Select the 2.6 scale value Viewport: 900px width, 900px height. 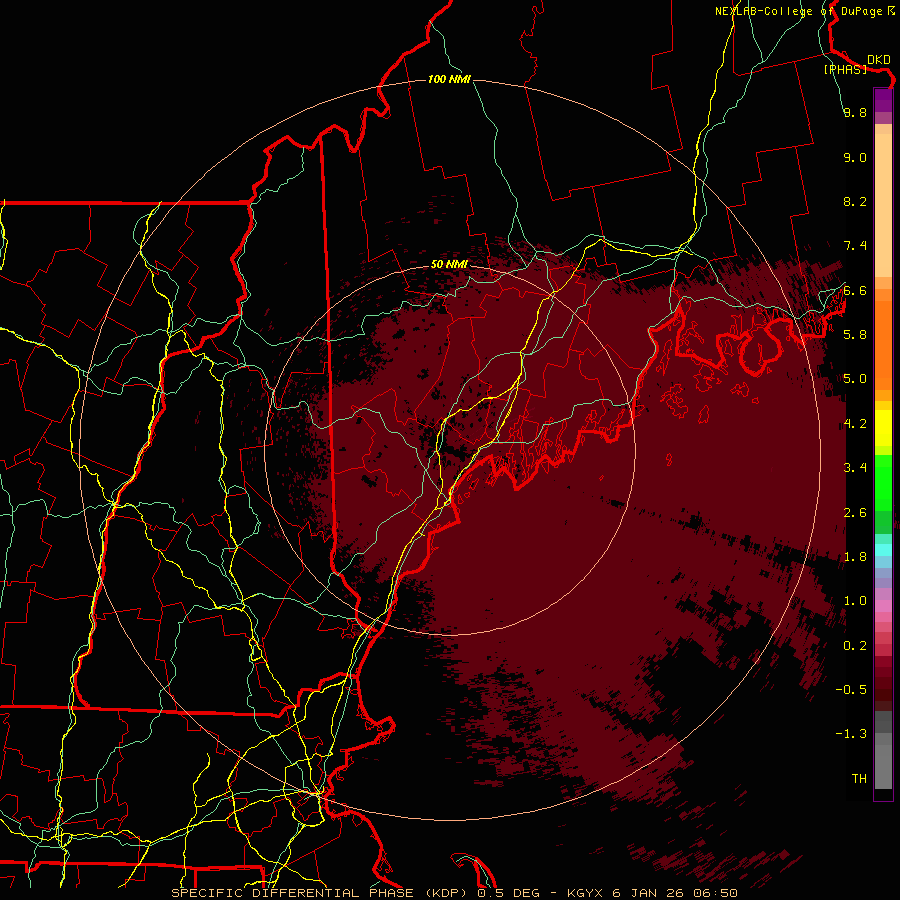pyautogui.click(x=855, y=512)
